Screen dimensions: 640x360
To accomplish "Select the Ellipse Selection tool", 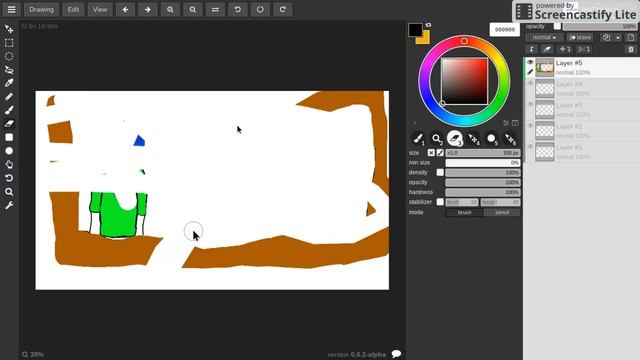I will 9,56.
